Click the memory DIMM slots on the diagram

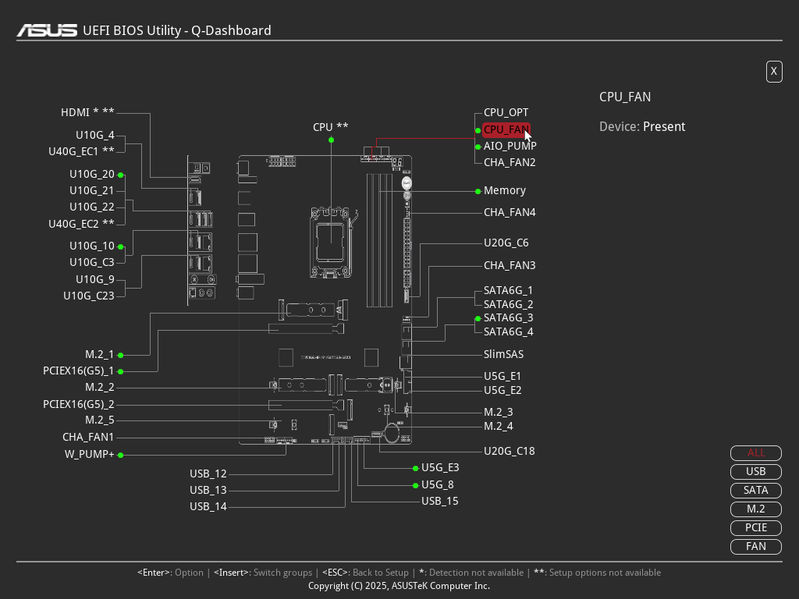click(380, 240)
